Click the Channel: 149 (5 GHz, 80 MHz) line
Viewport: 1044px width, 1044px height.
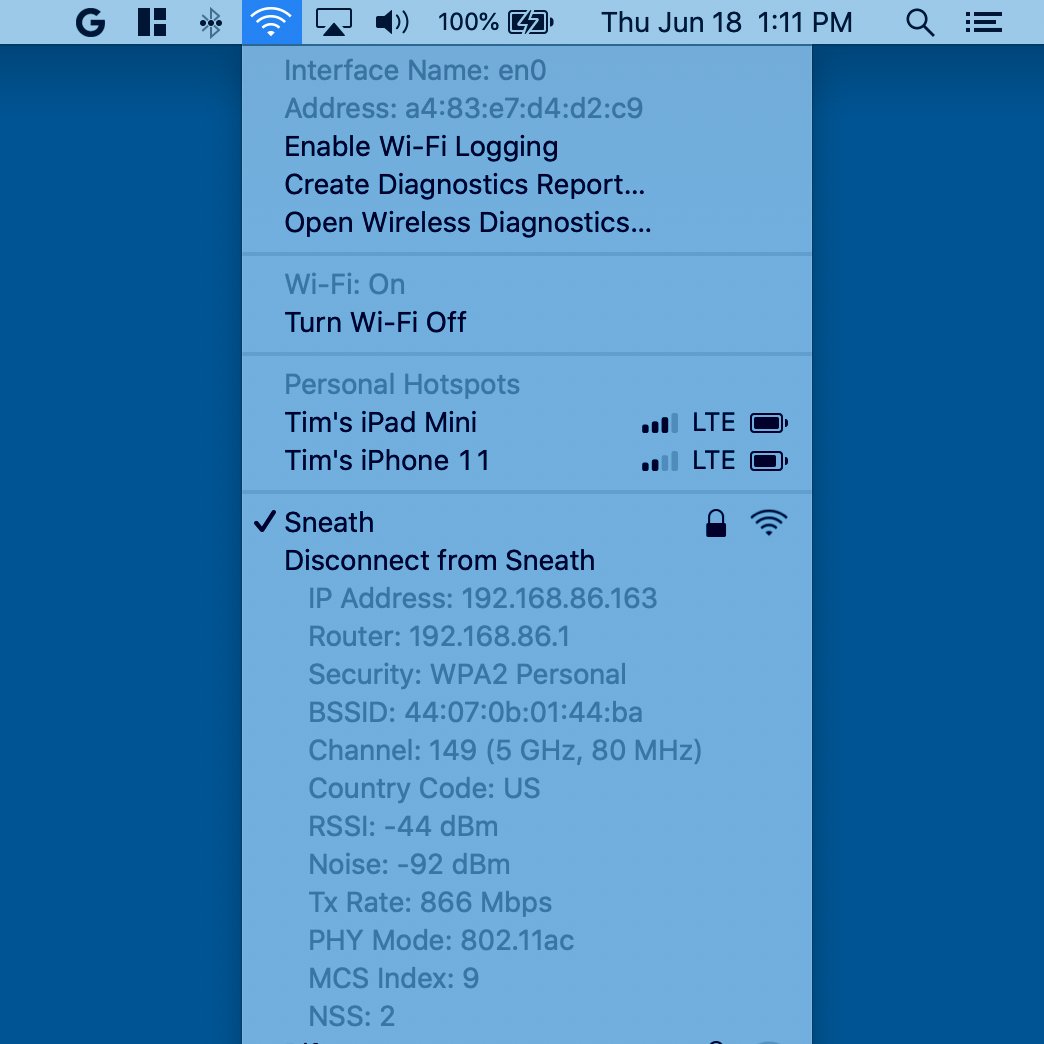click(505, 750)
